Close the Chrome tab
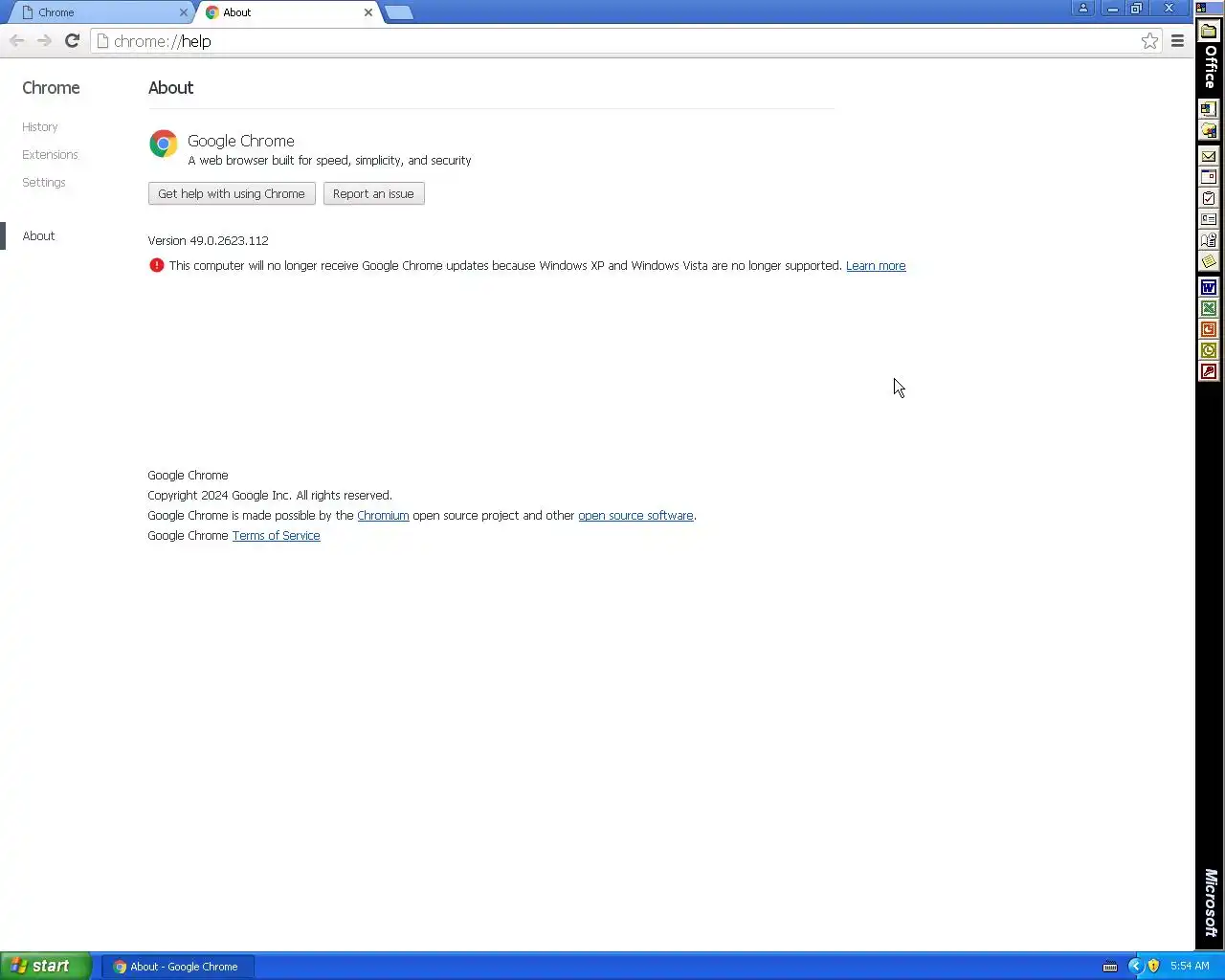 tap(184, 12)
